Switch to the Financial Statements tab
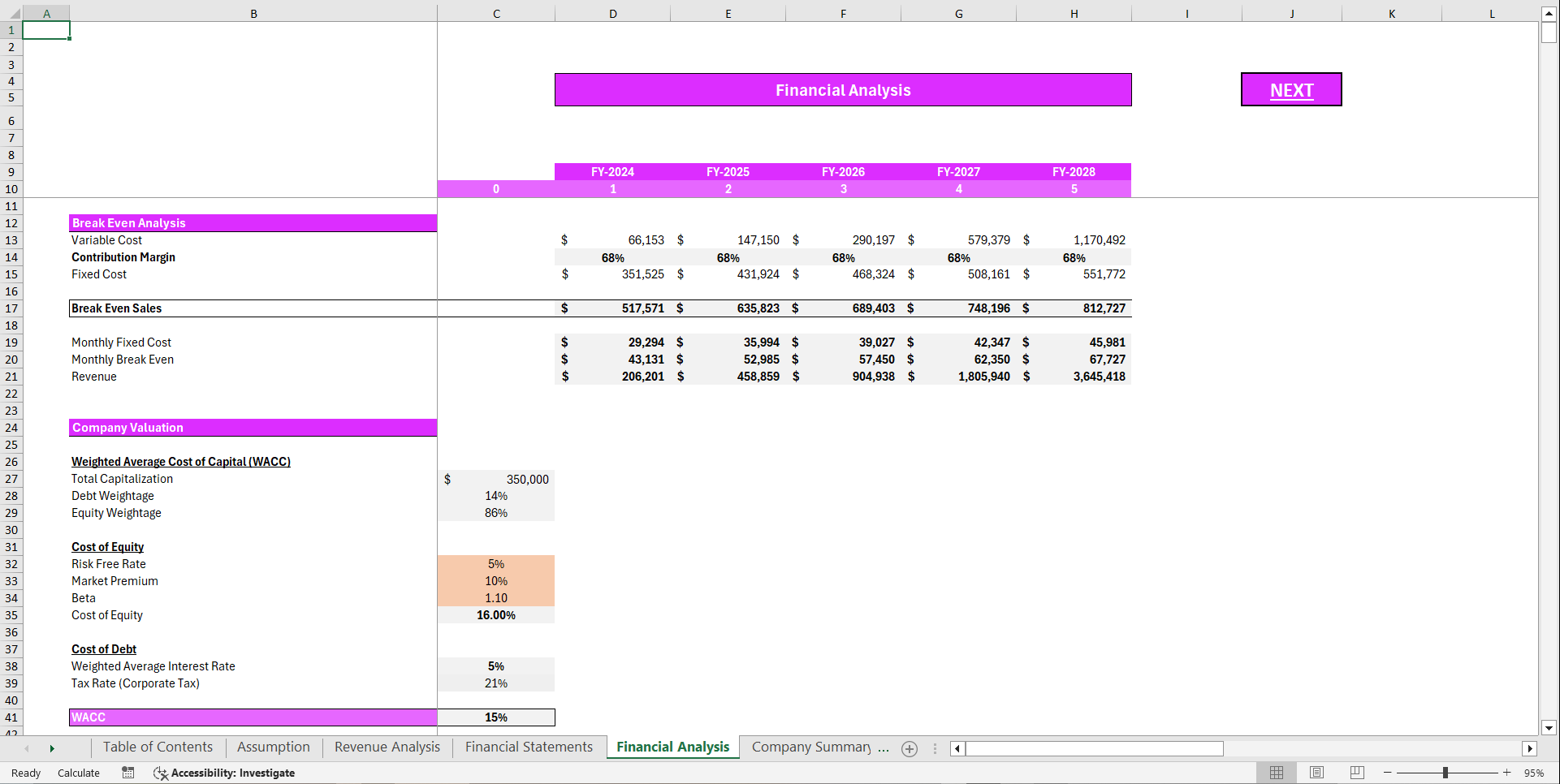1560x784 pixels. coord(528,747)
